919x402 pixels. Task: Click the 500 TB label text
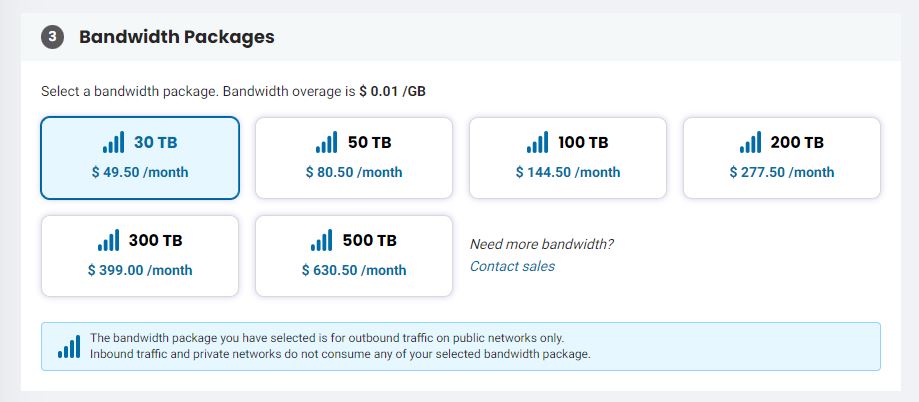point(368,241)
